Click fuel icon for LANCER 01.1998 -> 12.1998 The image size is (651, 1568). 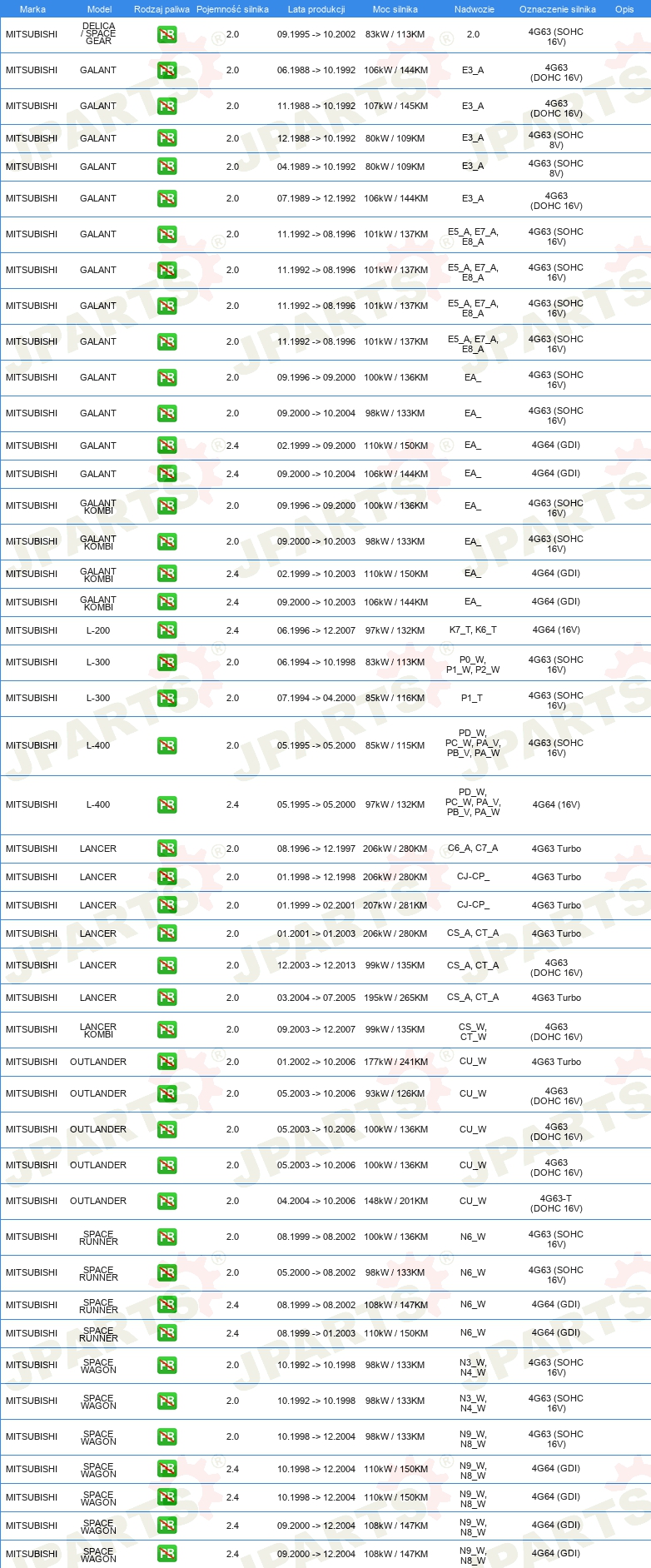(167, 877)
